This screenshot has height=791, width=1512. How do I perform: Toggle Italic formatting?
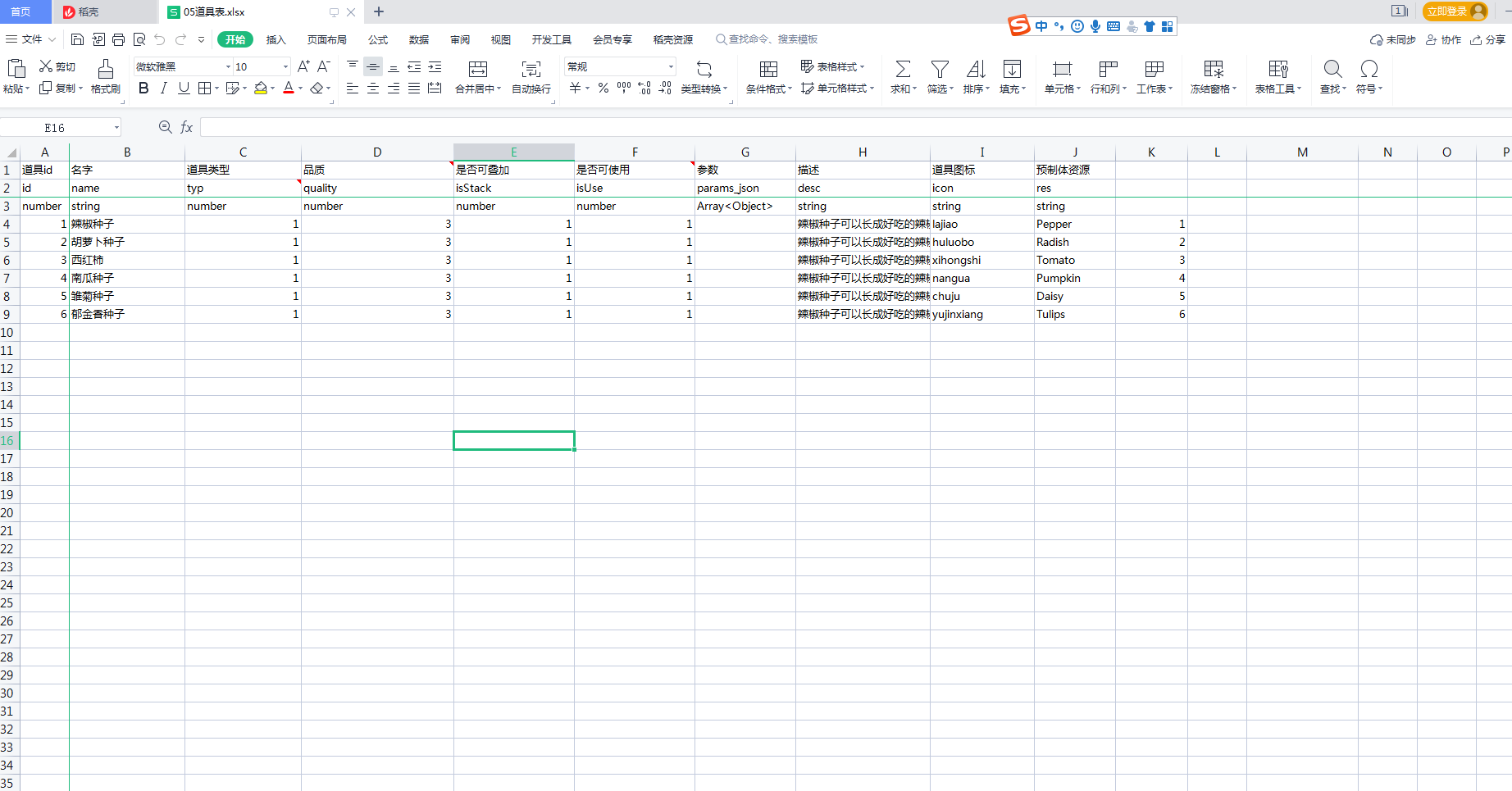point(163,88)
